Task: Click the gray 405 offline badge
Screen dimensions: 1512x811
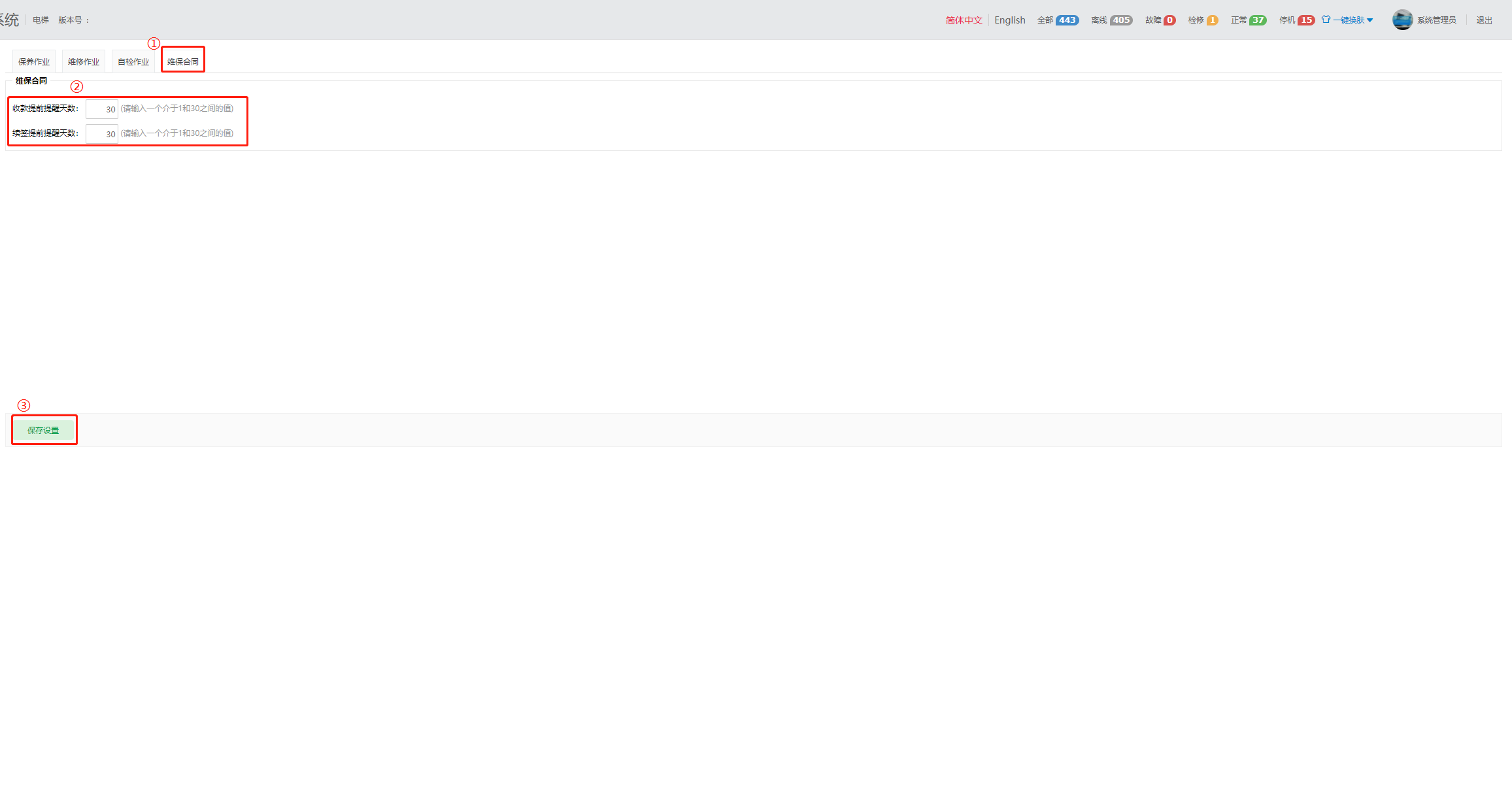Action: pyautogui.click(x=1121, y=20)
